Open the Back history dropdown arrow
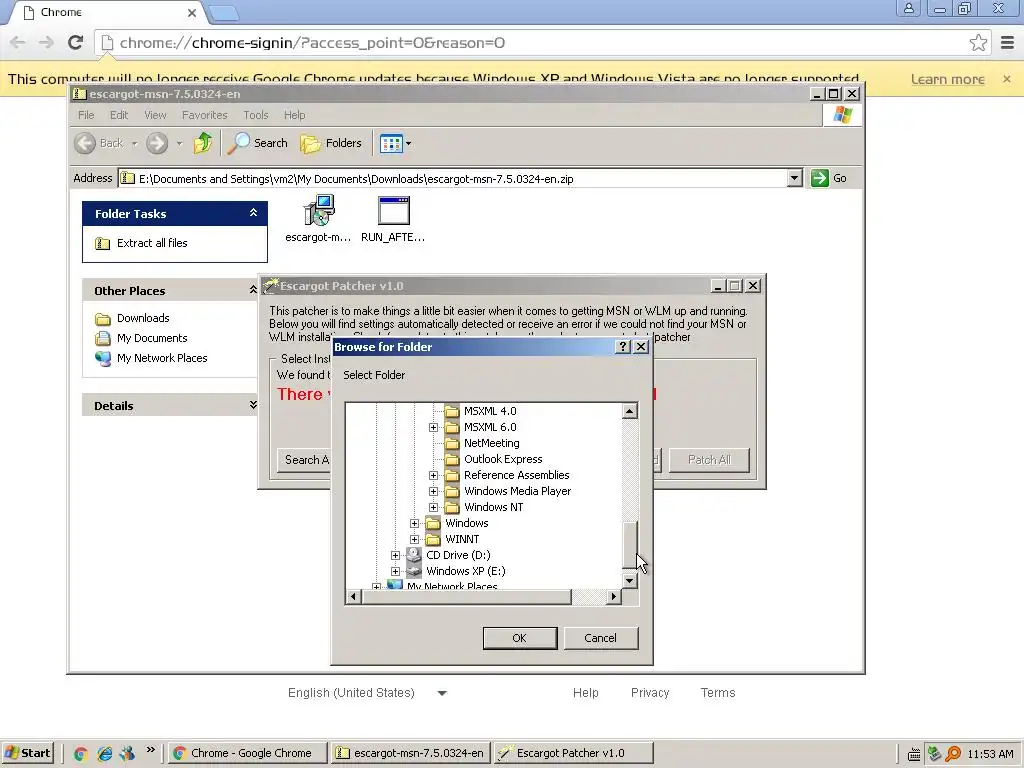The height and width of the screenshot is (768, 1024). pyautogui.click(x=135, y=143)
